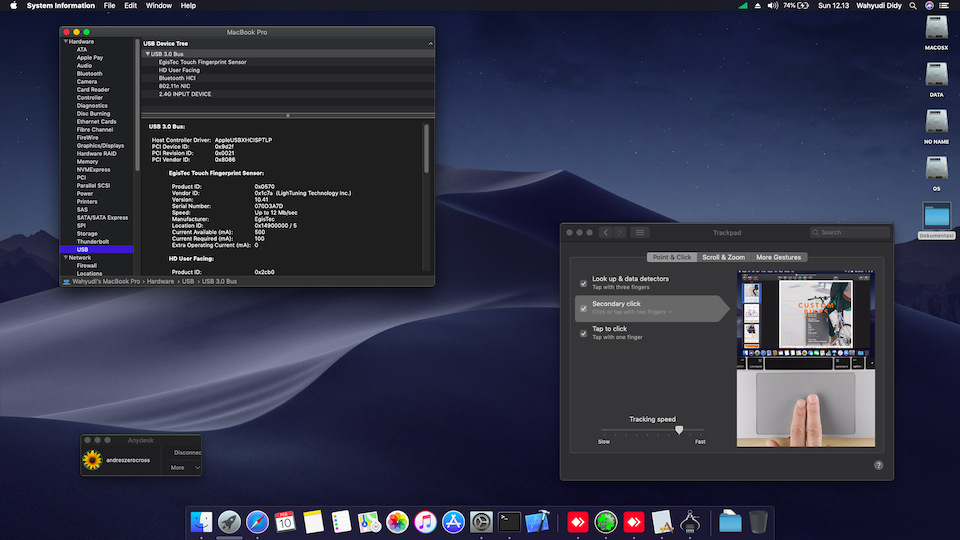Collapse the Hardware section in sidebar
Image resolution: width=960 pixels, height=540 pixels.
tap(66, 42)
